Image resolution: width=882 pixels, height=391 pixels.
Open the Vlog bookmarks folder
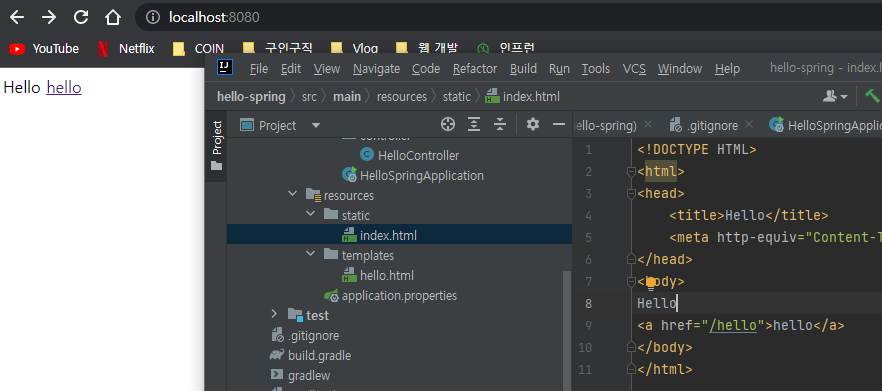point(354,49)
